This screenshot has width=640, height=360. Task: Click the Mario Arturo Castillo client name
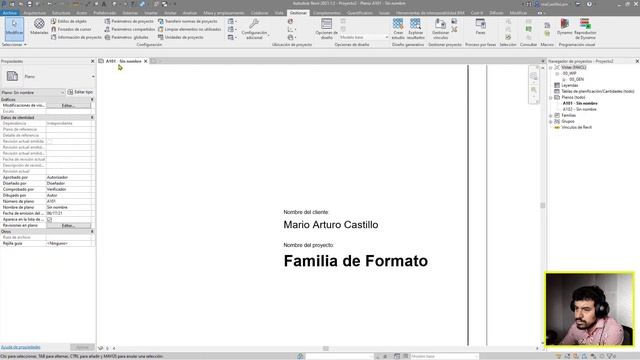[331, 225]
